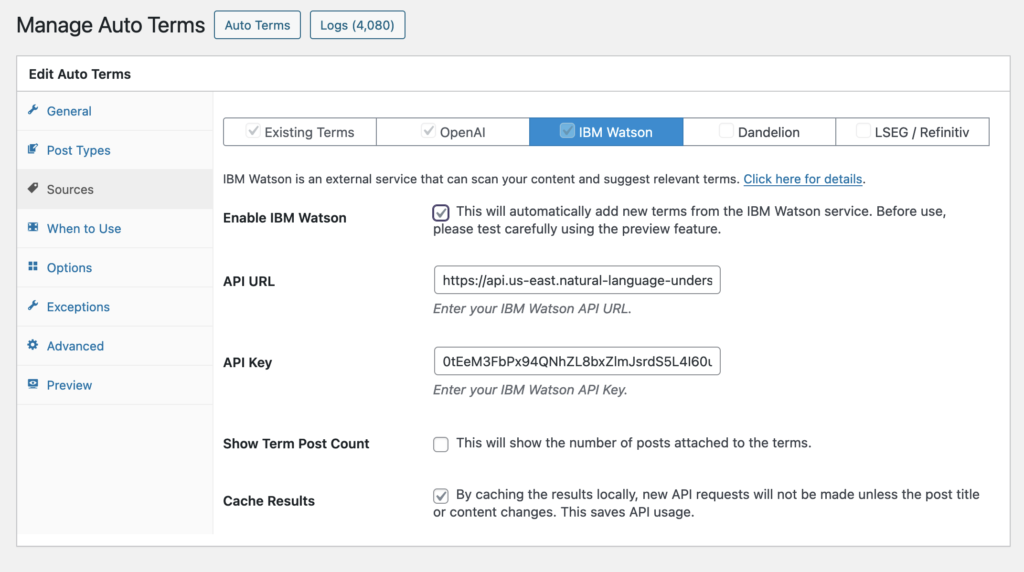Image resolution: width=1024 pixels, height=572 pixels.
Task: Toggle the IBM Watson tab checkbox
Action: coord(567,131)
